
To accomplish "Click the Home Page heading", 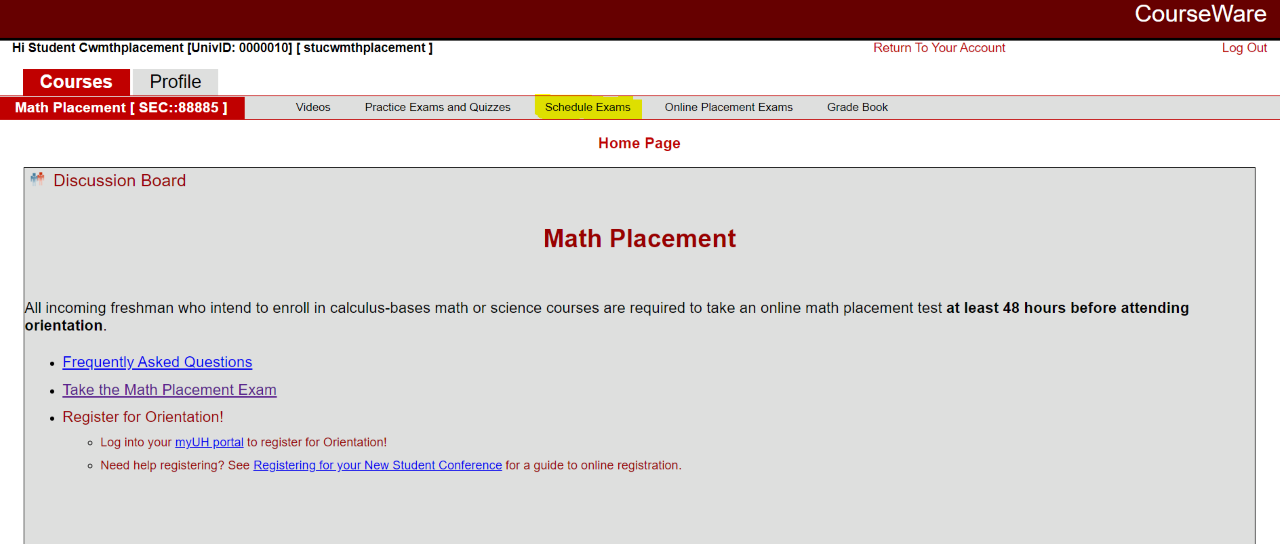I will (639, 143).
